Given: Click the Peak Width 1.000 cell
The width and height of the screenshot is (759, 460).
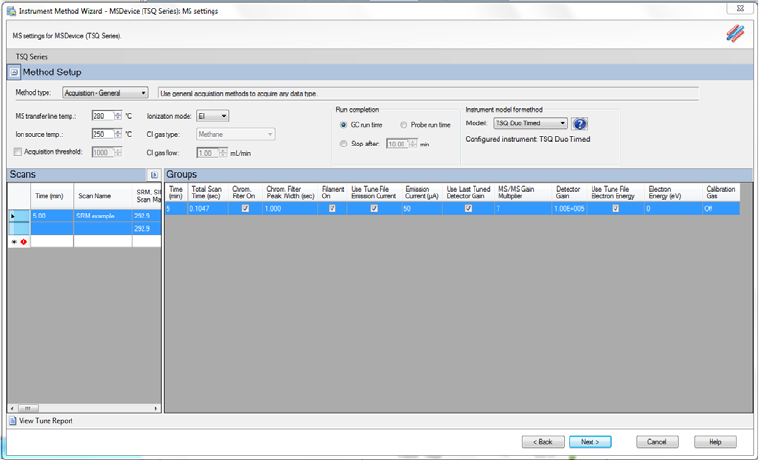Looking at the screenshot, I should pos(289,209).
